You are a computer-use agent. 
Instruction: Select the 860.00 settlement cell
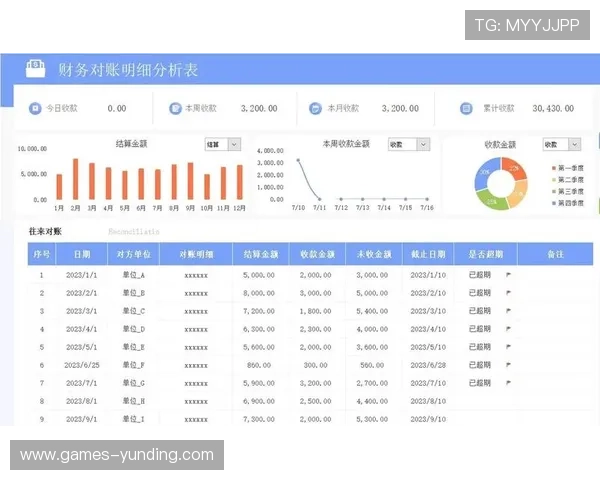(259, 365)
